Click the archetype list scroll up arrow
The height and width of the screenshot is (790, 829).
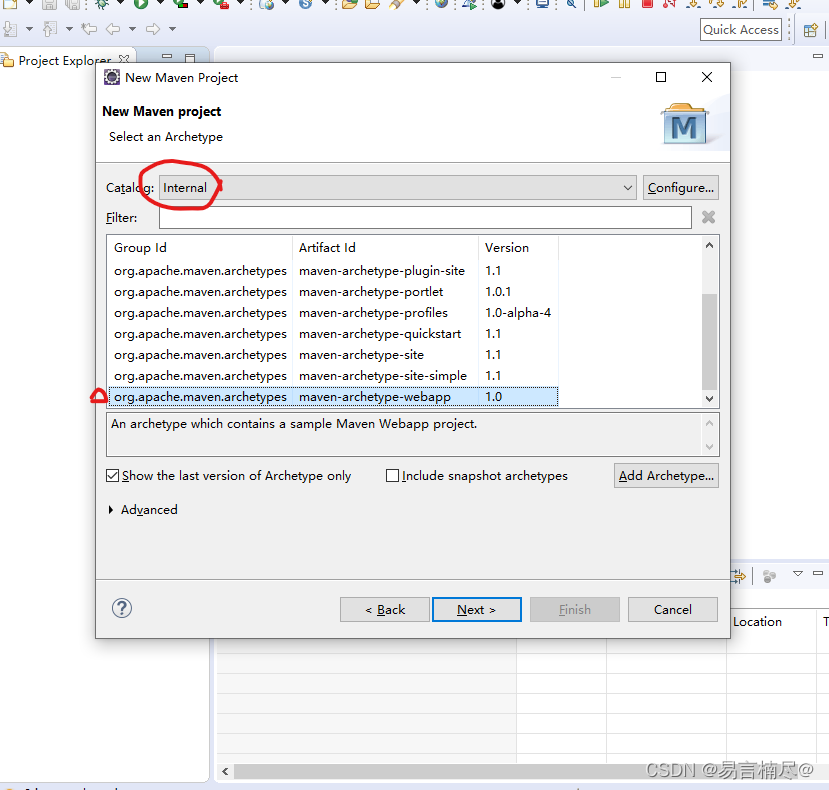click(709, 245)
